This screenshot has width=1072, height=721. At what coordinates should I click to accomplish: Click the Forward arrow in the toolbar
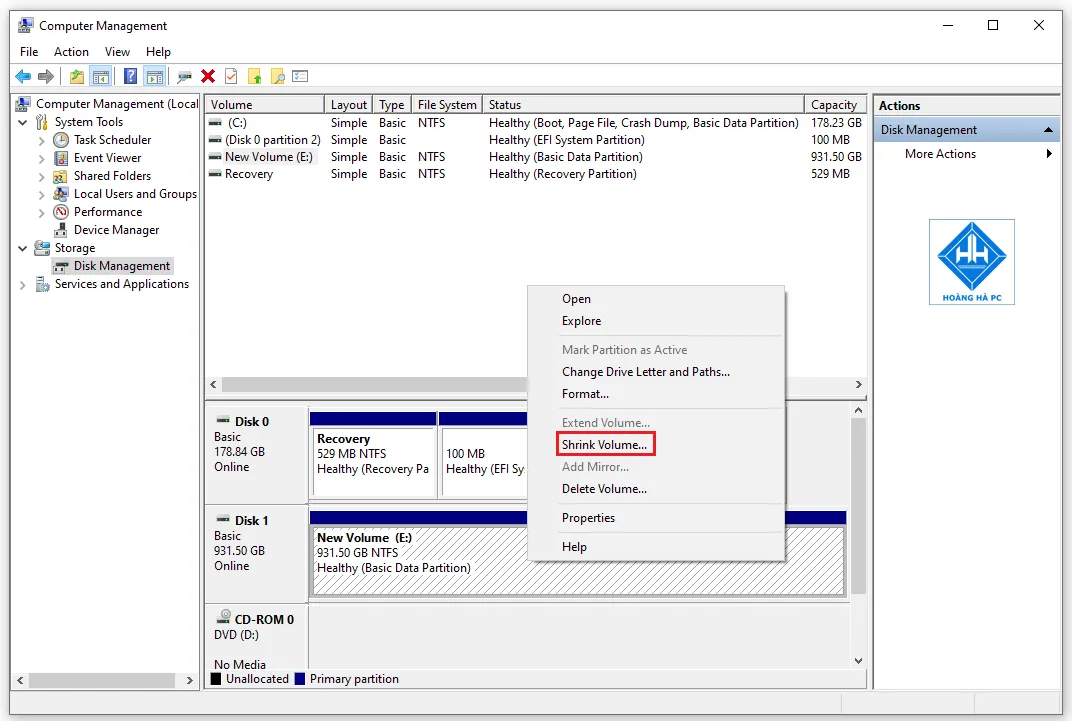pos(46,77)
